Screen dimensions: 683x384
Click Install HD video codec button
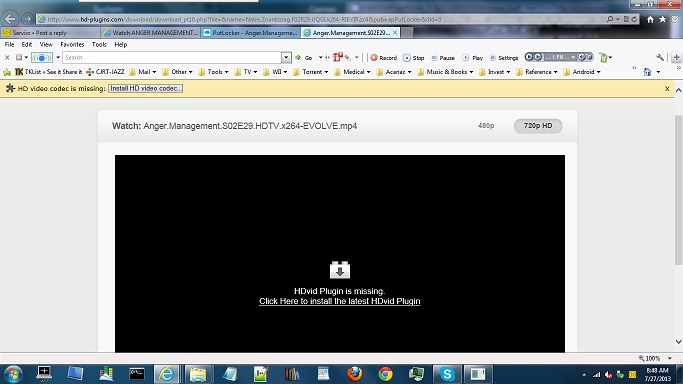(x=145, y=88)
